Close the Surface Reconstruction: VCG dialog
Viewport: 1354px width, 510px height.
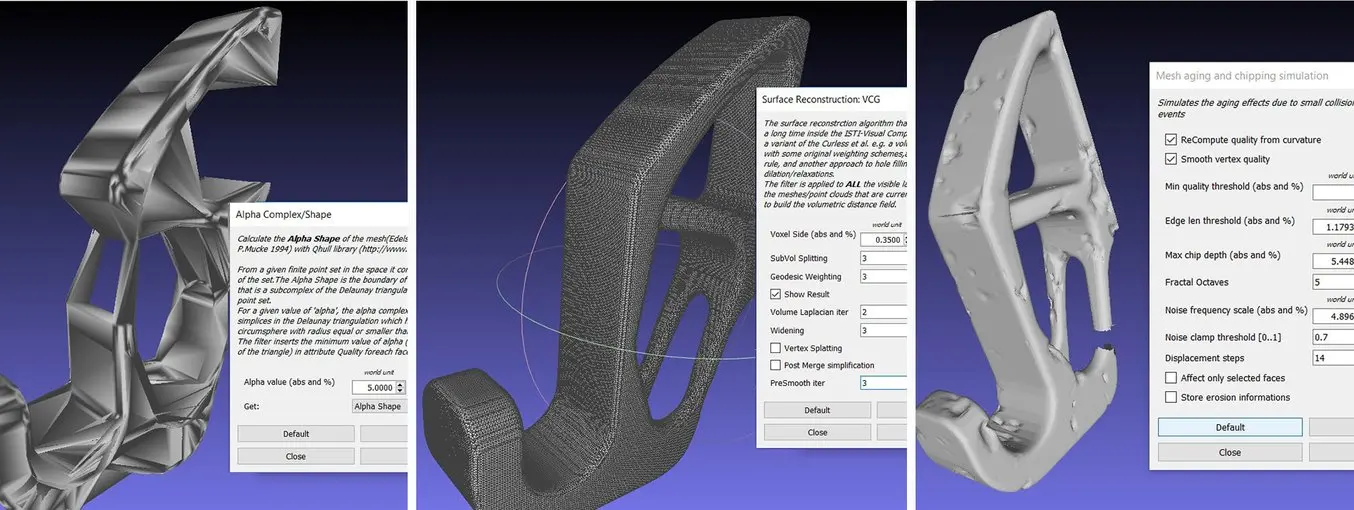click(x=817, y=432)
